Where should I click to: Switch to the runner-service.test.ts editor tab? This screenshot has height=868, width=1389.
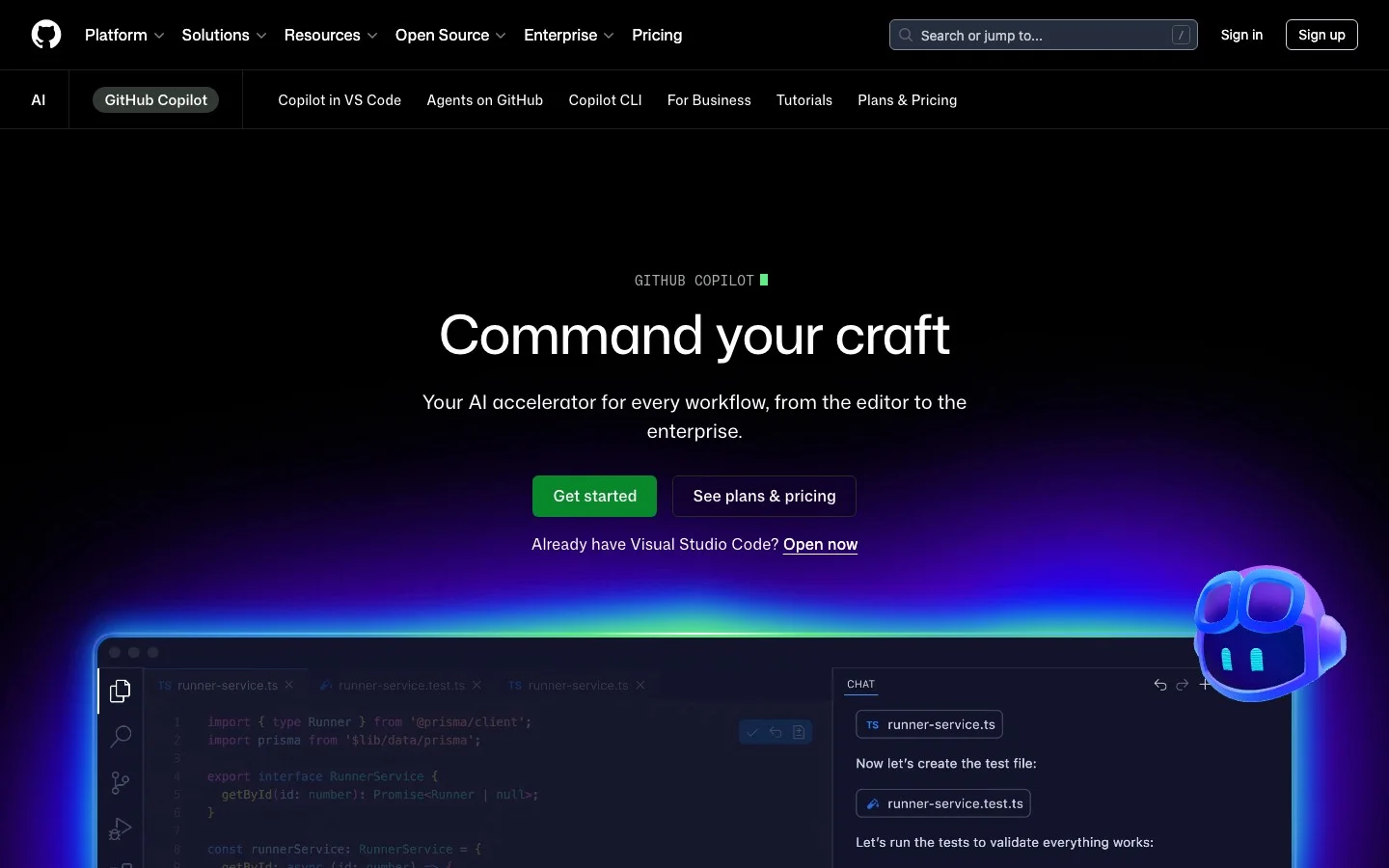click(401, 685)
